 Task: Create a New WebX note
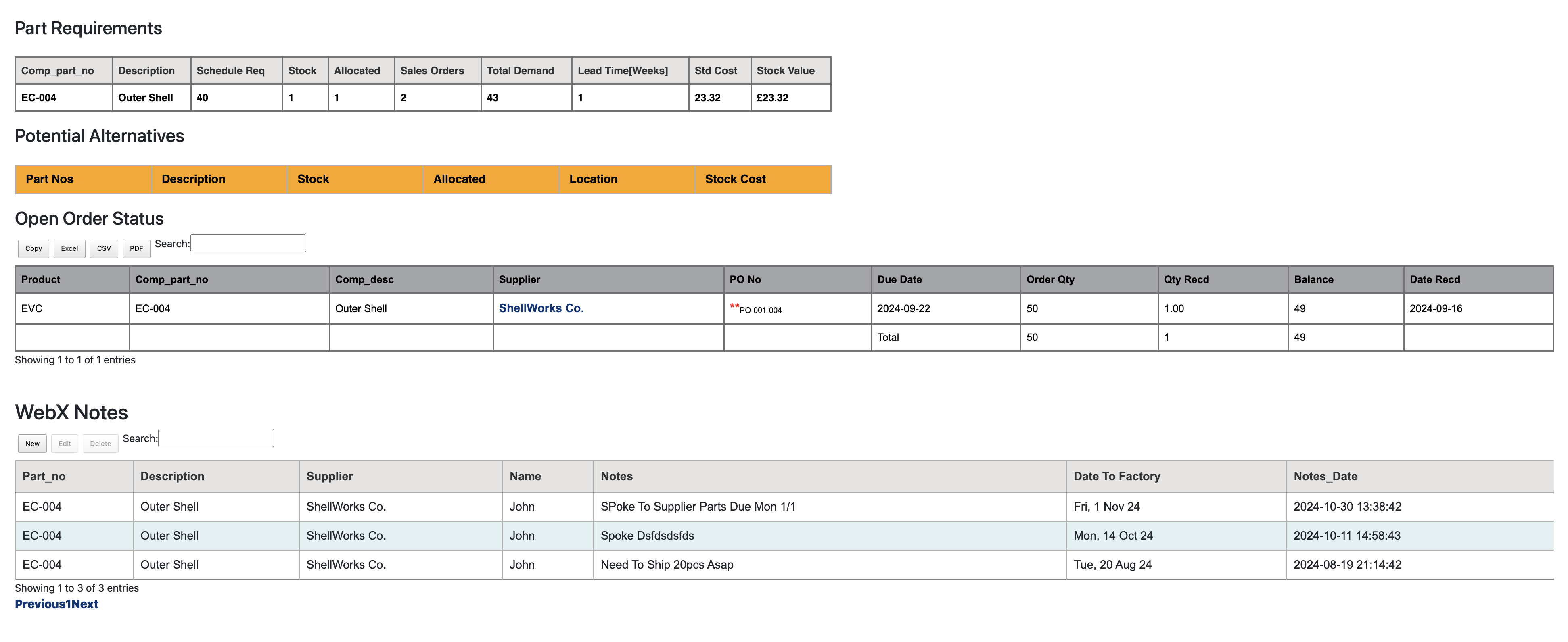click(x=32, y=444)
